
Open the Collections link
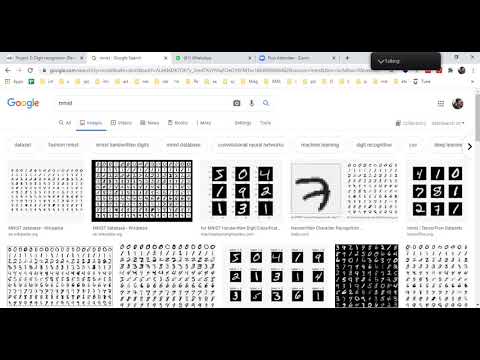pyautogui.click(x=411, y=123)
